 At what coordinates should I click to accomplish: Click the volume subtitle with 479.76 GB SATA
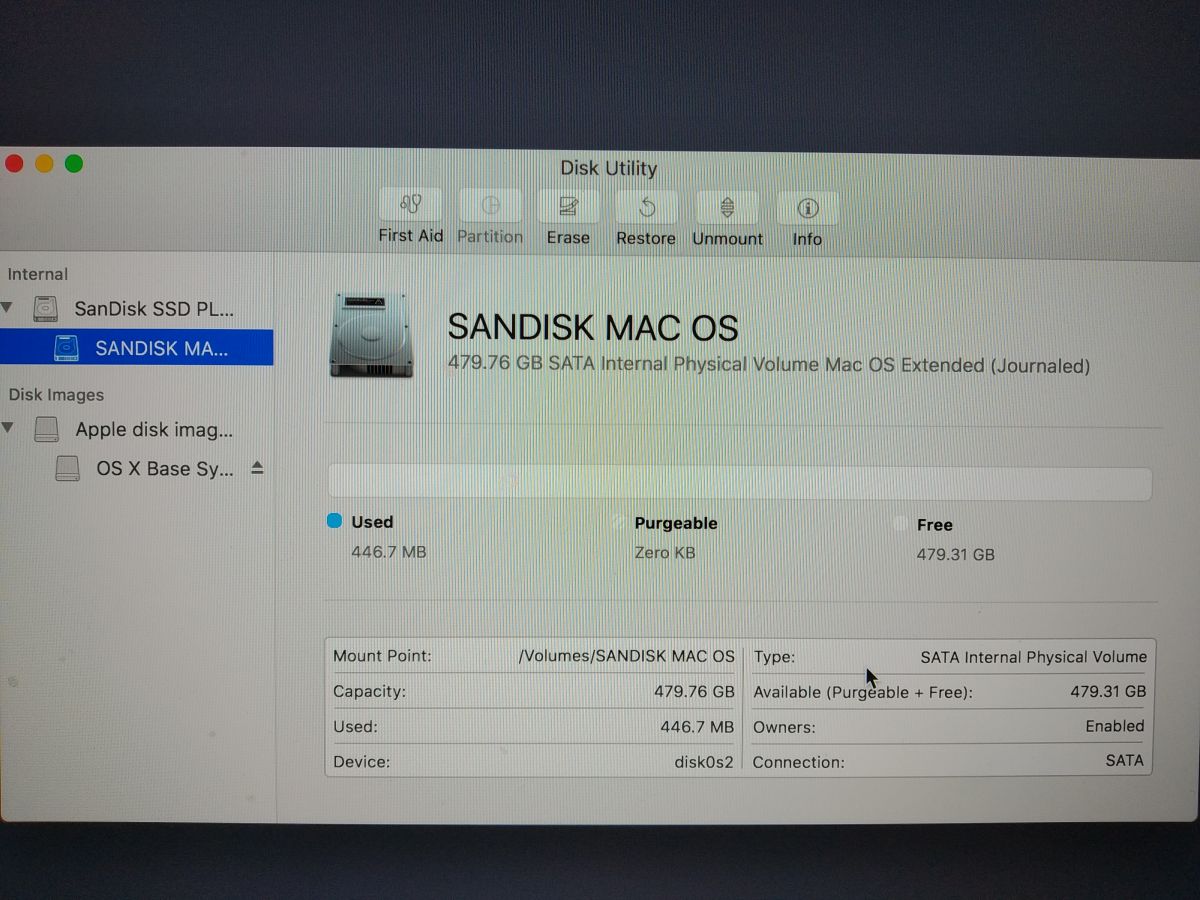coord(768,366)
